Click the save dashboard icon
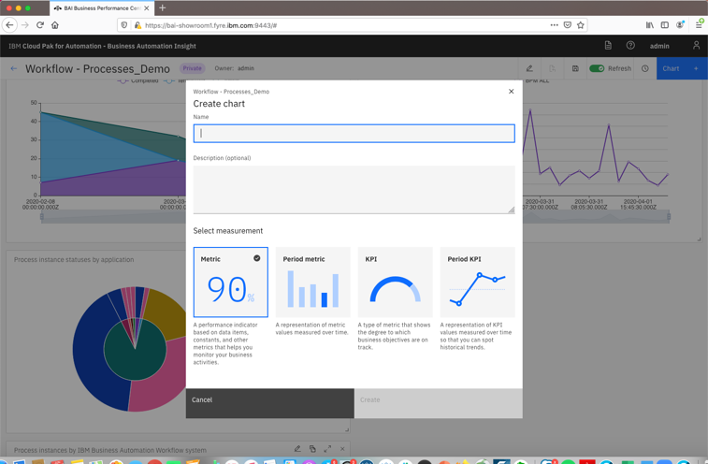 575,69
